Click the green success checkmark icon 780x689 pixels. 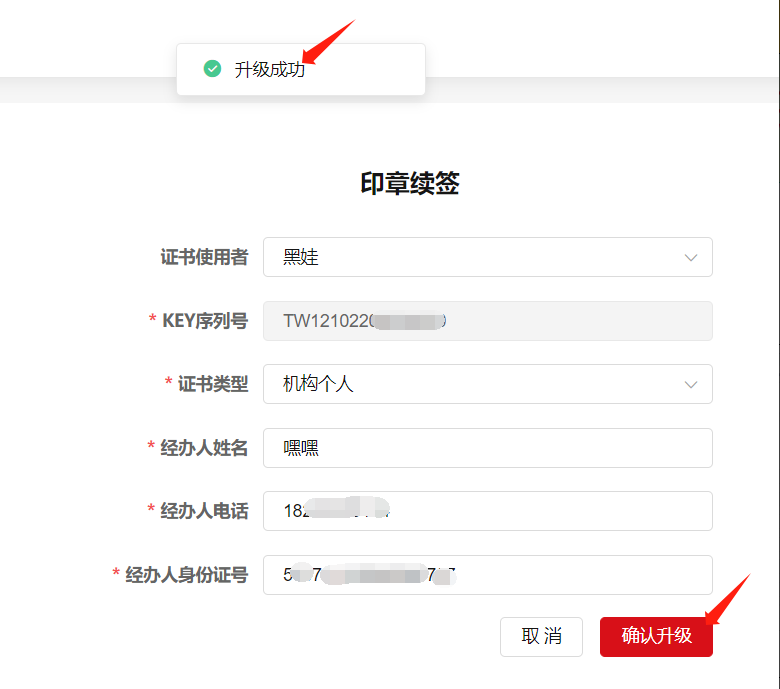click(212, 69)
